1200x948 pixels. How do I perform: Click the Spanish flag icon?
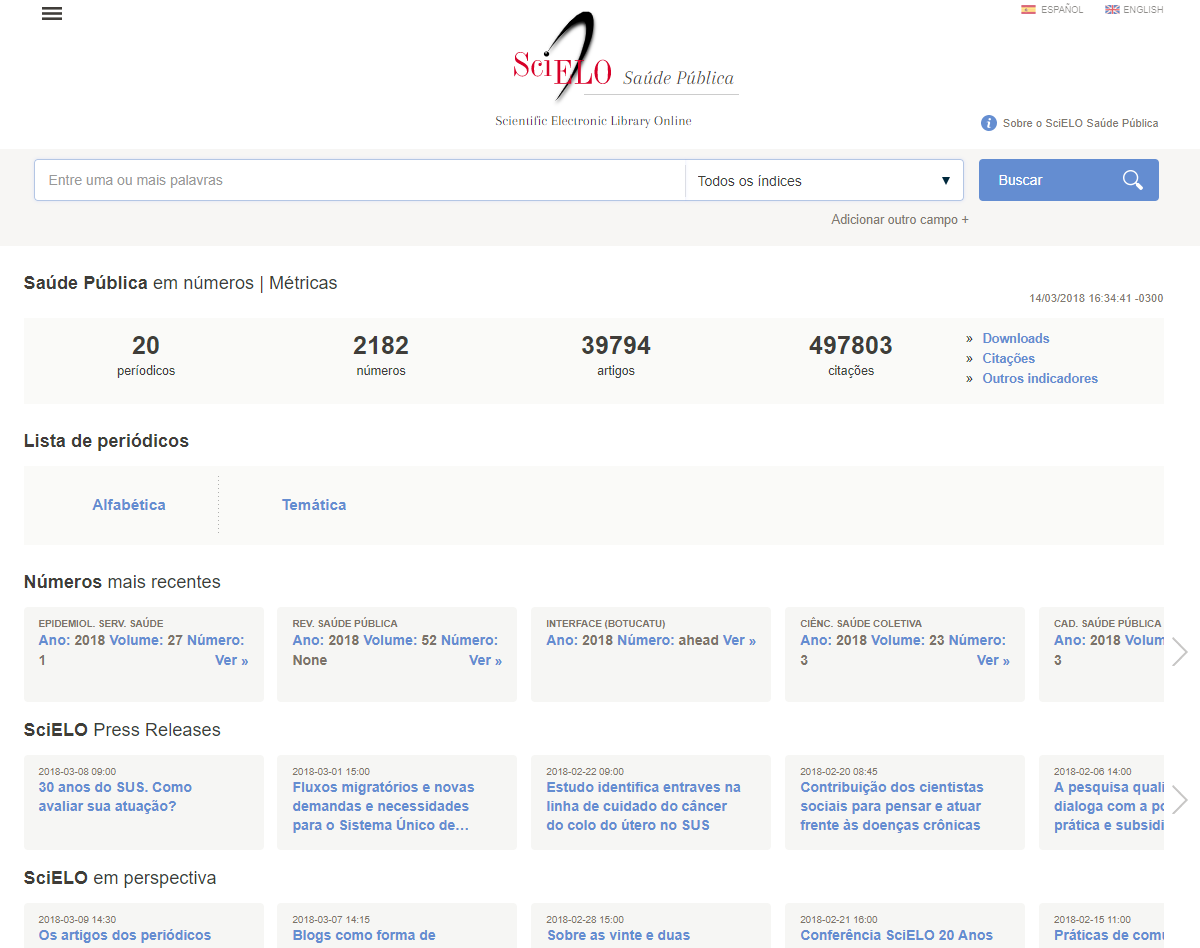pyautogui.click(x=1027, y=10)
